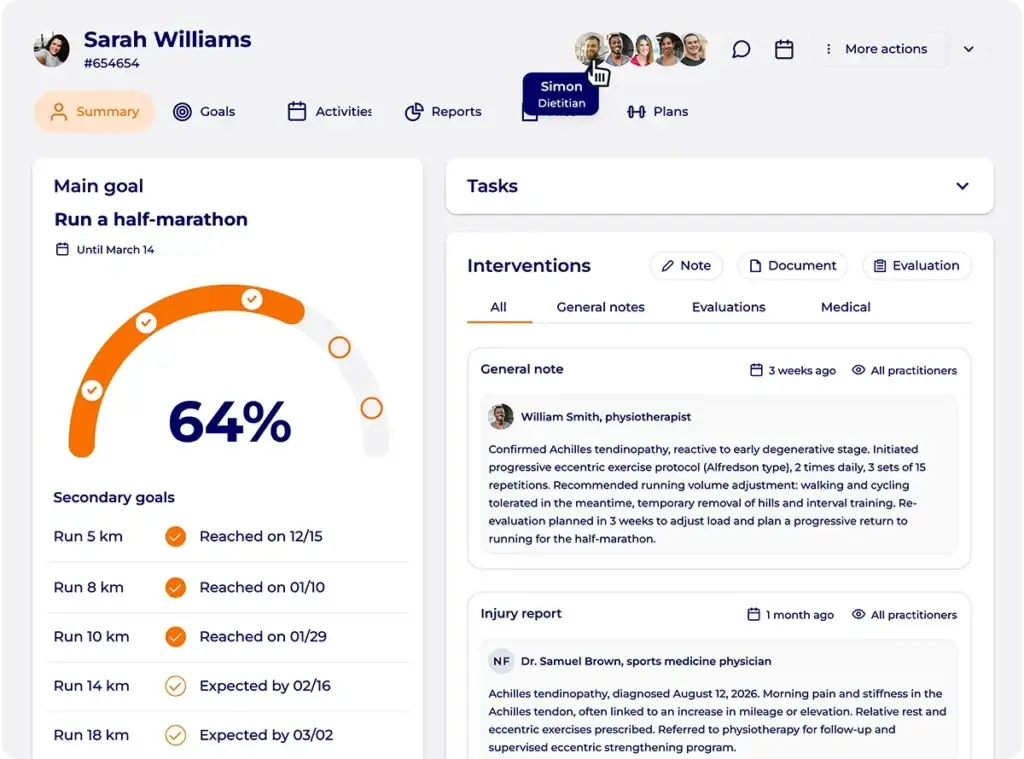Image resolution: width=1024 pixels, height=759 pixels.
Task: Click the Goals target icon
Action: (182, 112)
